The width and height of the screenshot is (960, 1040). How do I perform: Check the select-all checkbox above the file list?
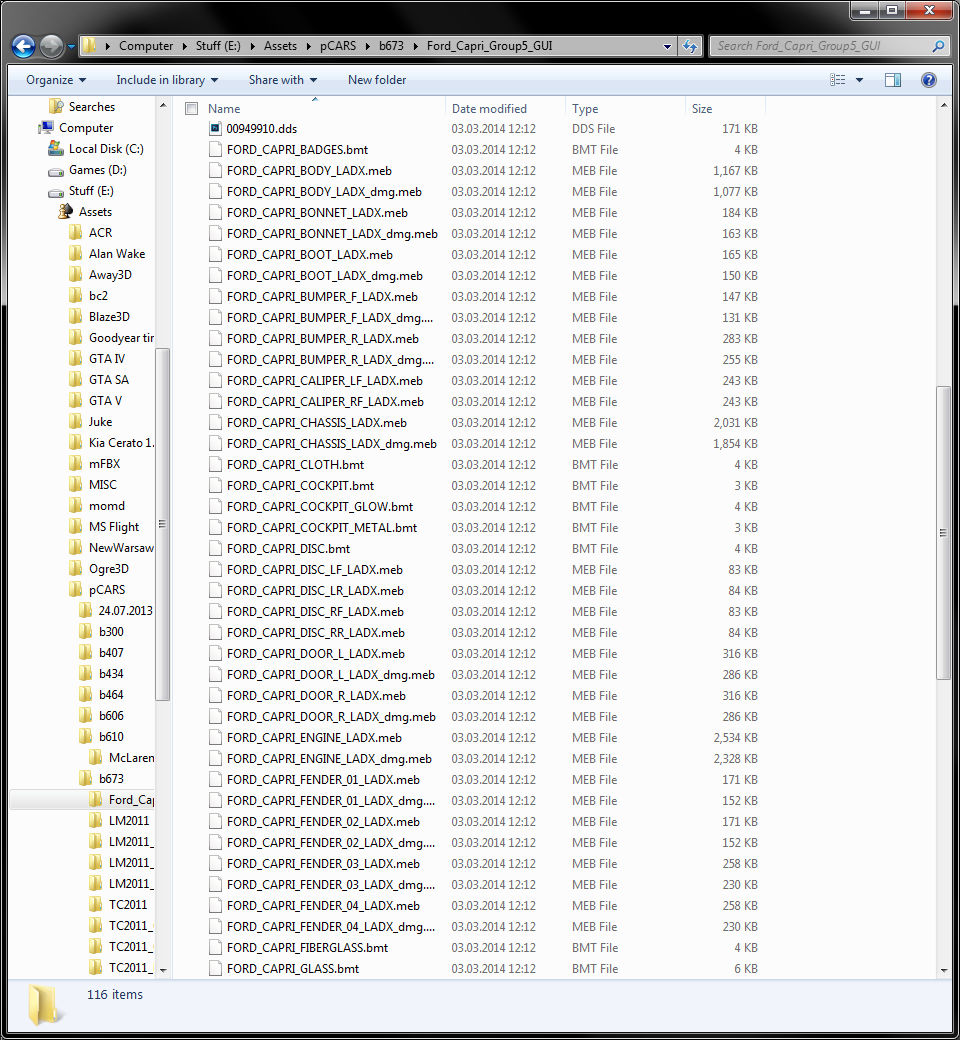(x=190, y=108)
